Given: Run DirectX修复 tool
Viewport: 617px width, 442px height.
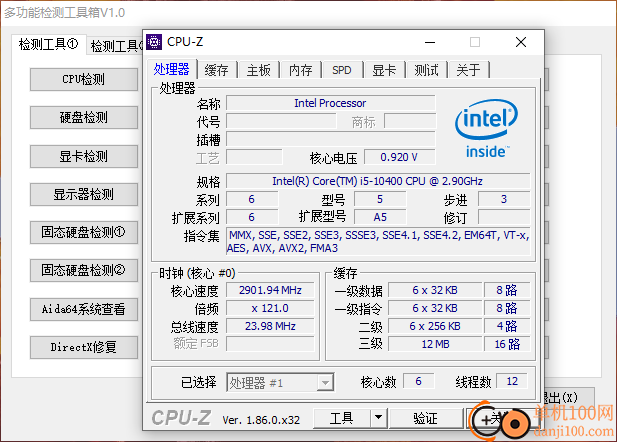Looking at the screenshot, I should point(84,347).
